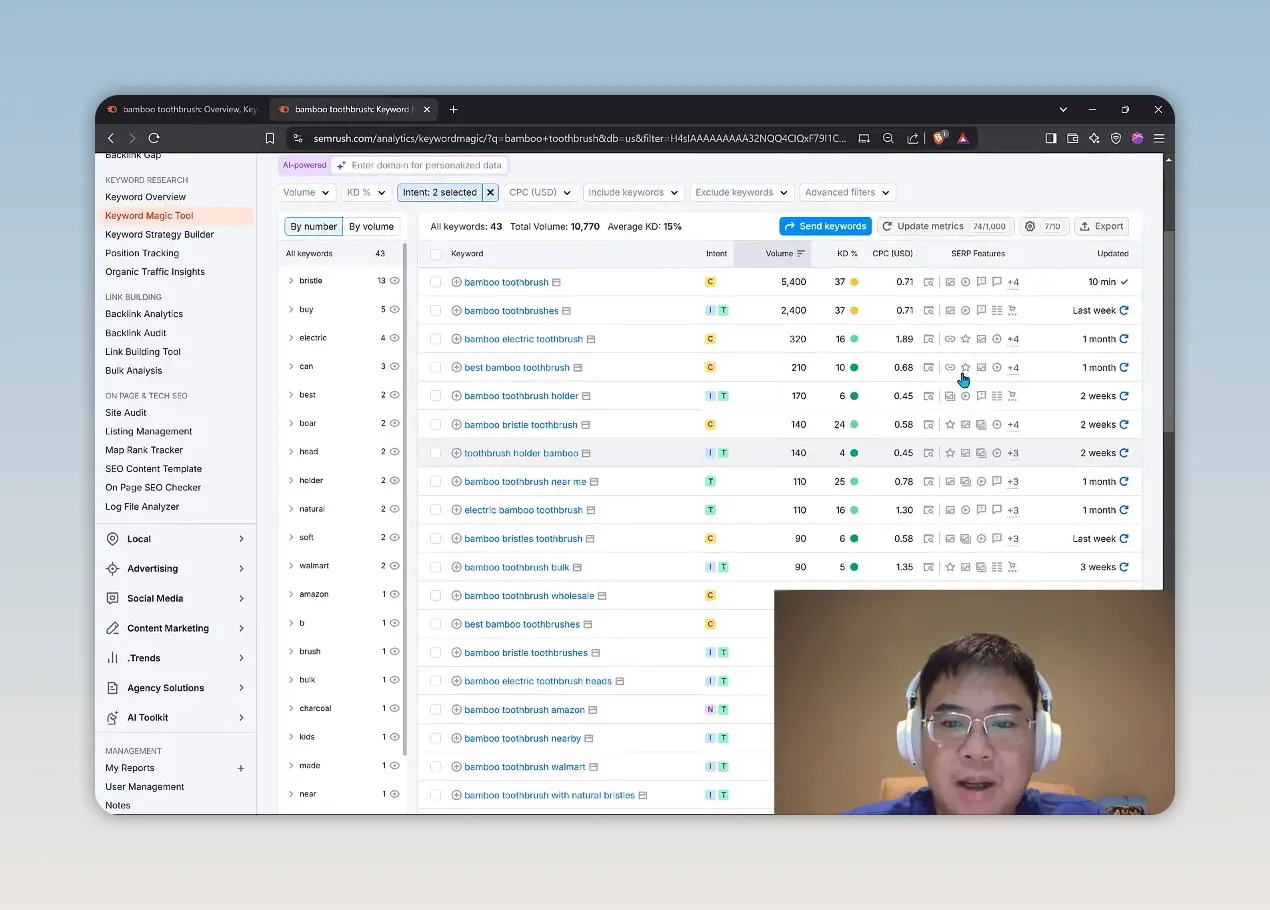Open SERP view icon for bamboo toothbrush holder
The image size is (1270, 910).
(x=929, y=396)
